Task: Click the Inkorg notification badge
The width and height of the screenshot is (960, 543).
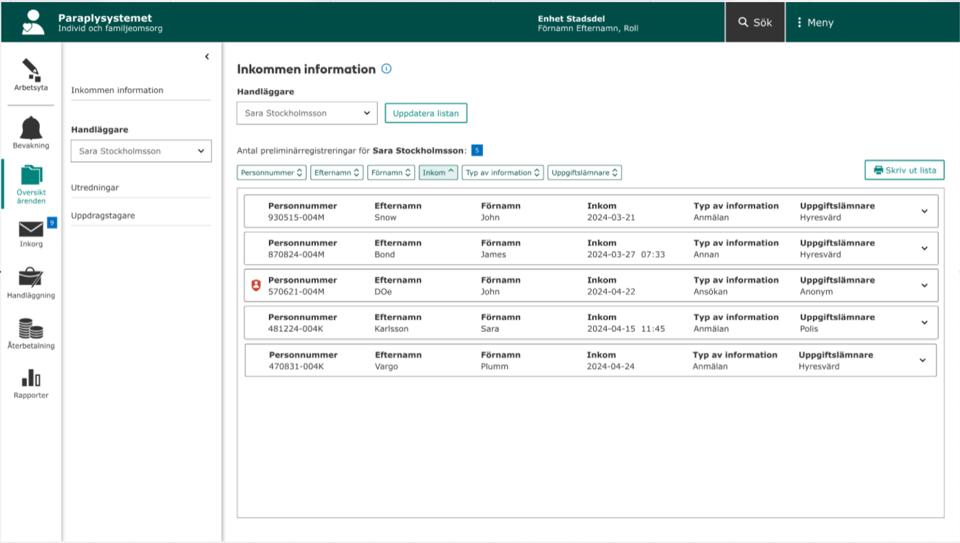Action: 52,223
